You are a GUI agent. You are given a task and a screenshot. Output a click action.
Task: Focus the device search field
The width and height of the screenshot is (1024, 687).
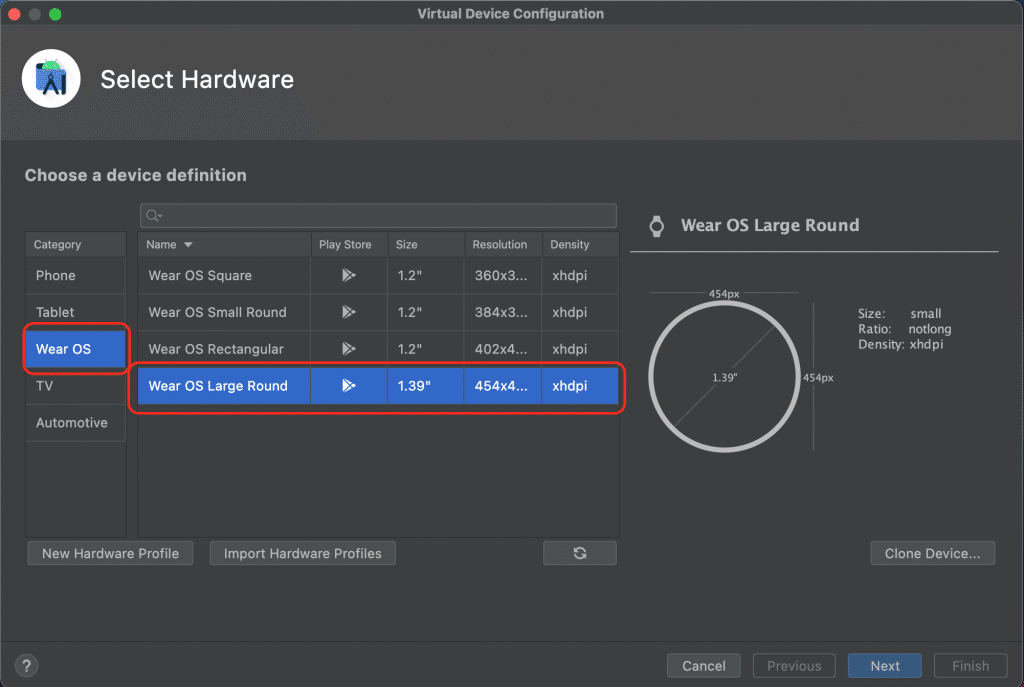(x=378, y=216)
